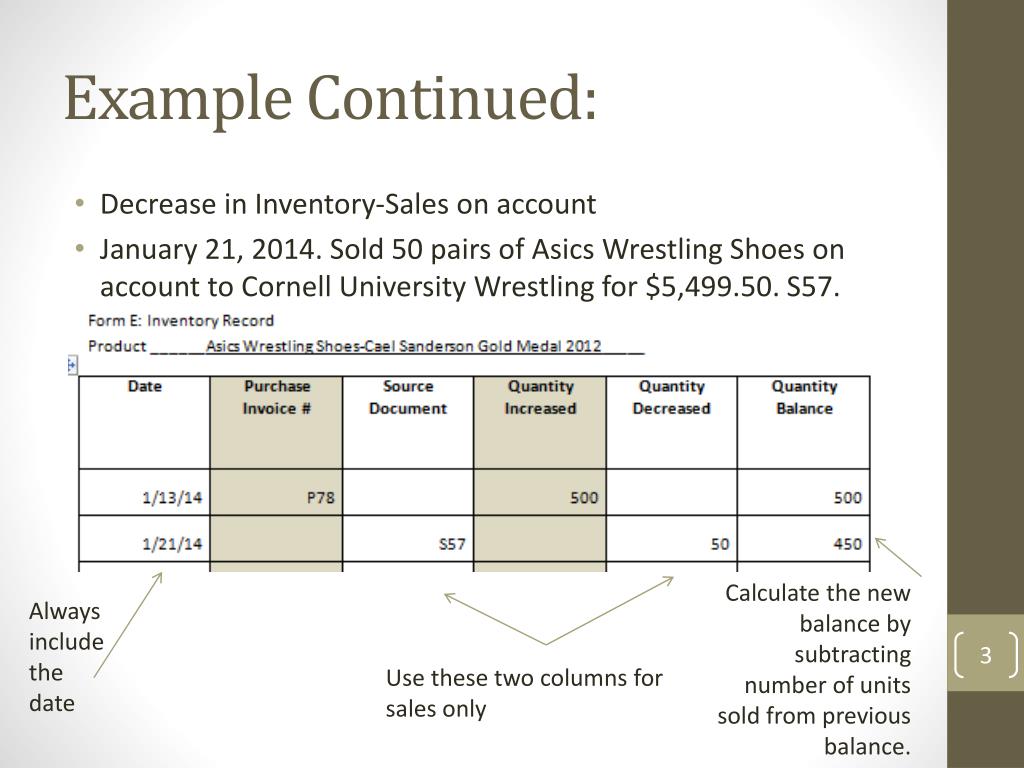Click the Date column header
This screenshot has width=1024, height=768.
click(x=144, y=422)
